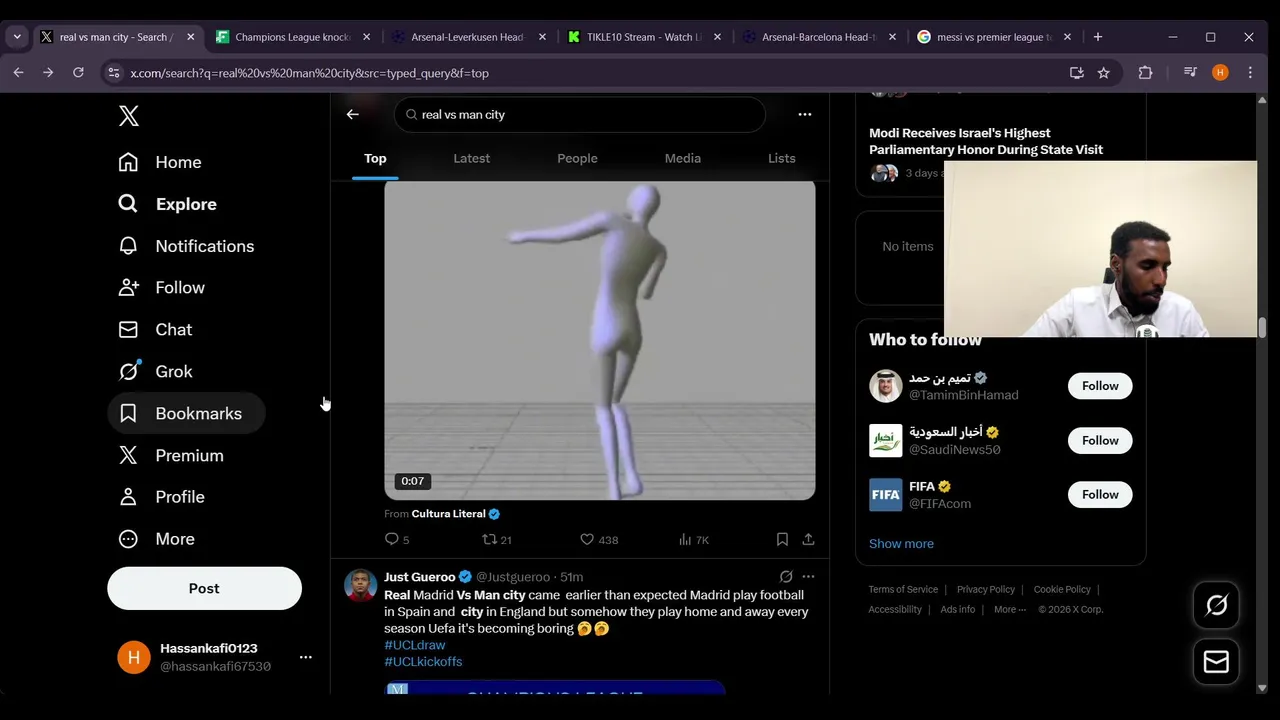Viewport: 1280px width, 720px height.
Task: Click the Post button
Action: point(204,588)
